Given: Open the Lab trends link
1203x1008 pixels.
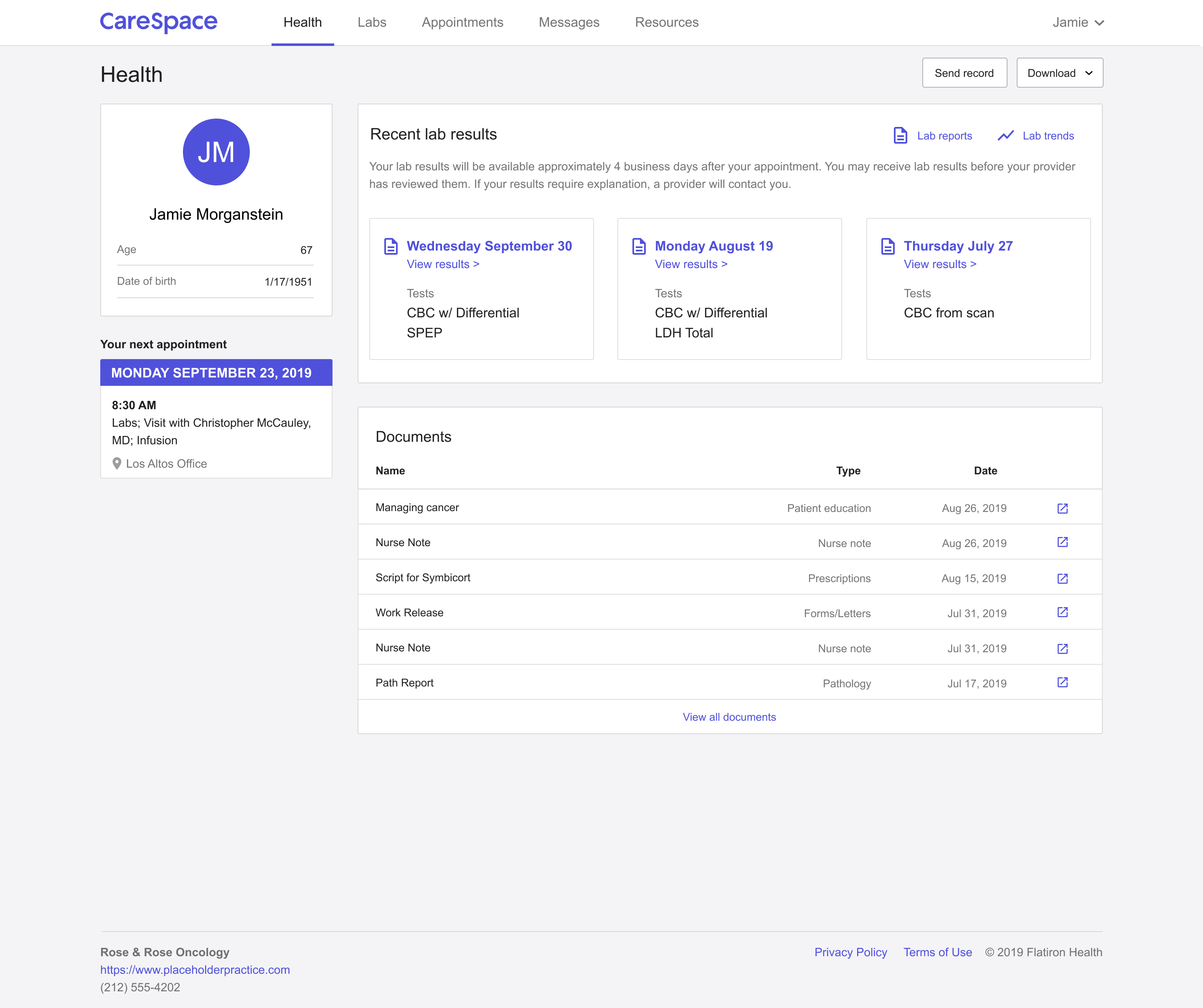Looking at the screenshot, I should [1048, 136].
